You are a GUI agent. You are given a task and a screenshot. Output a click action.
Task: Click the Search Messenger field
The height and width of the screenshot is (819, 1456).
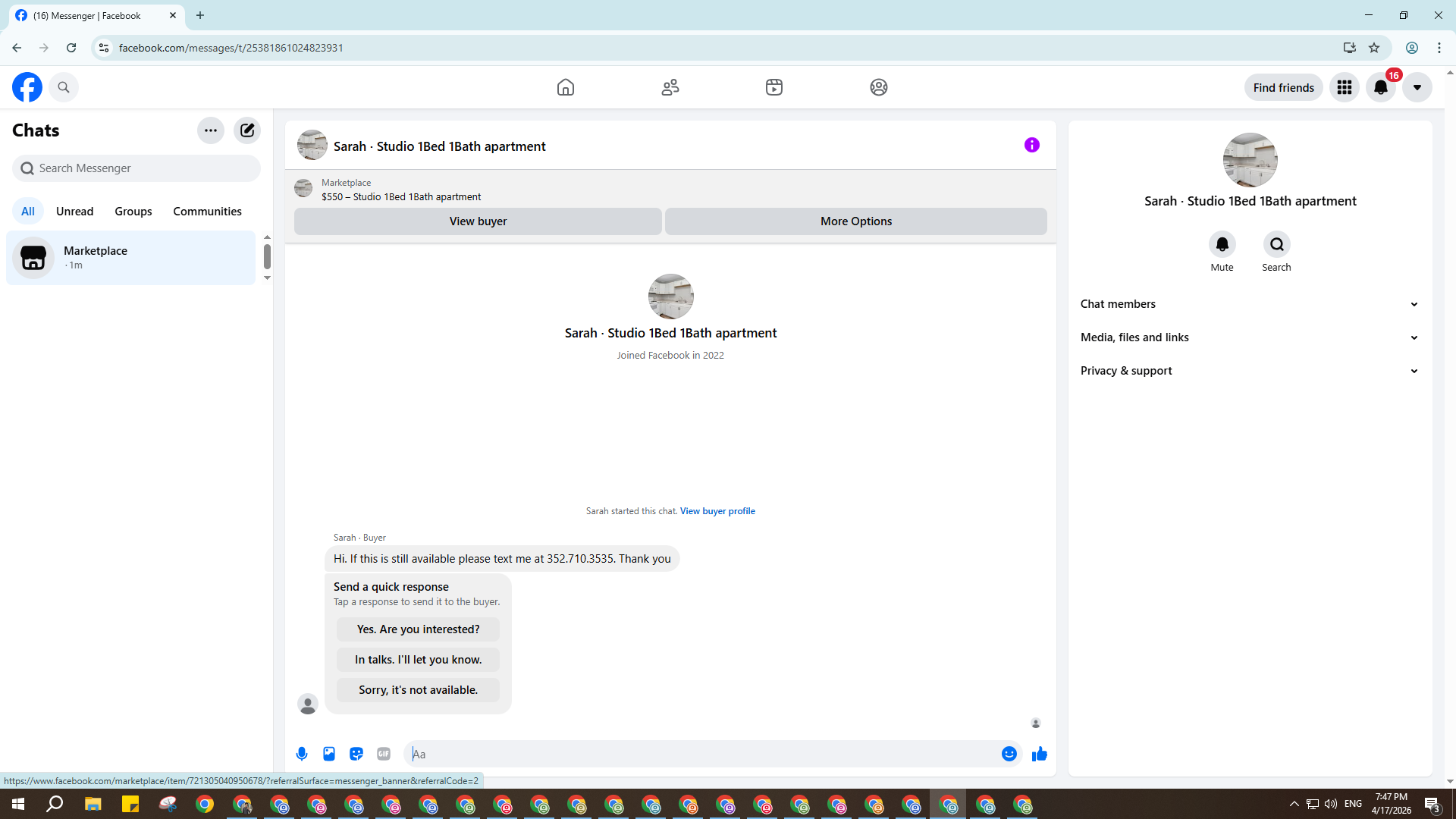pyautogui.click(x=136, y=168)
